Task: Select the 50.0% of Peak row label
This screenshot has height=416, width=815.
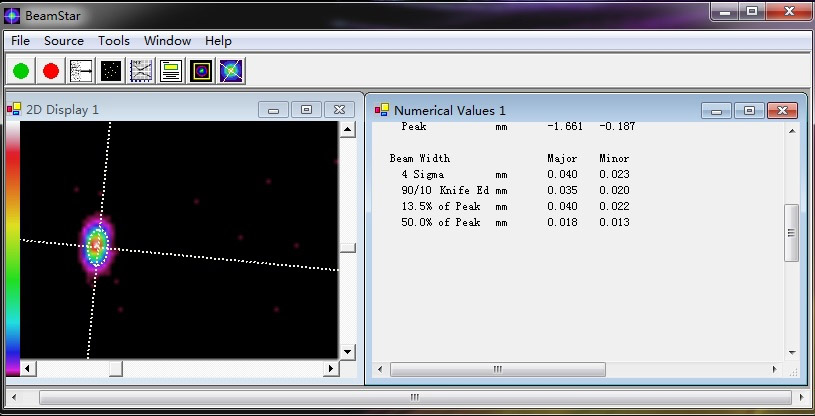Action: pos(441,223)
